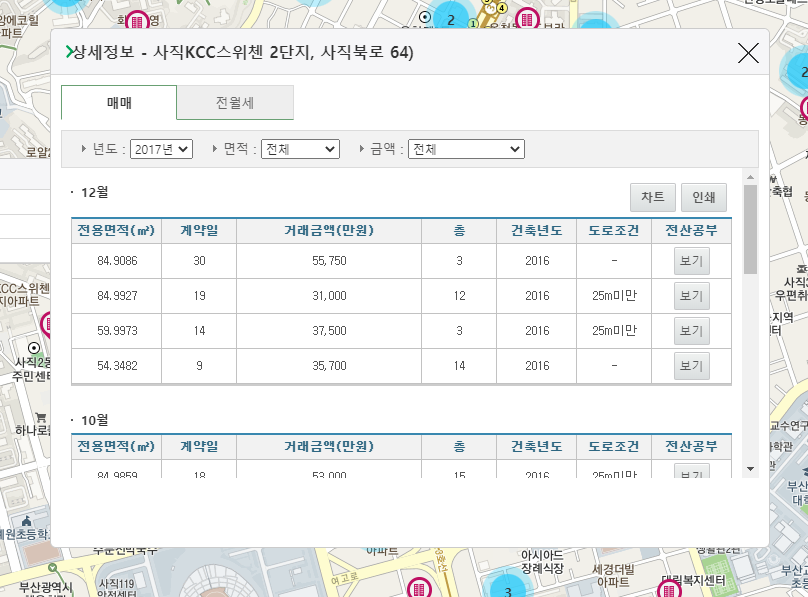
Task: Click 보기 for the 35,700 row
Action: 692,366
